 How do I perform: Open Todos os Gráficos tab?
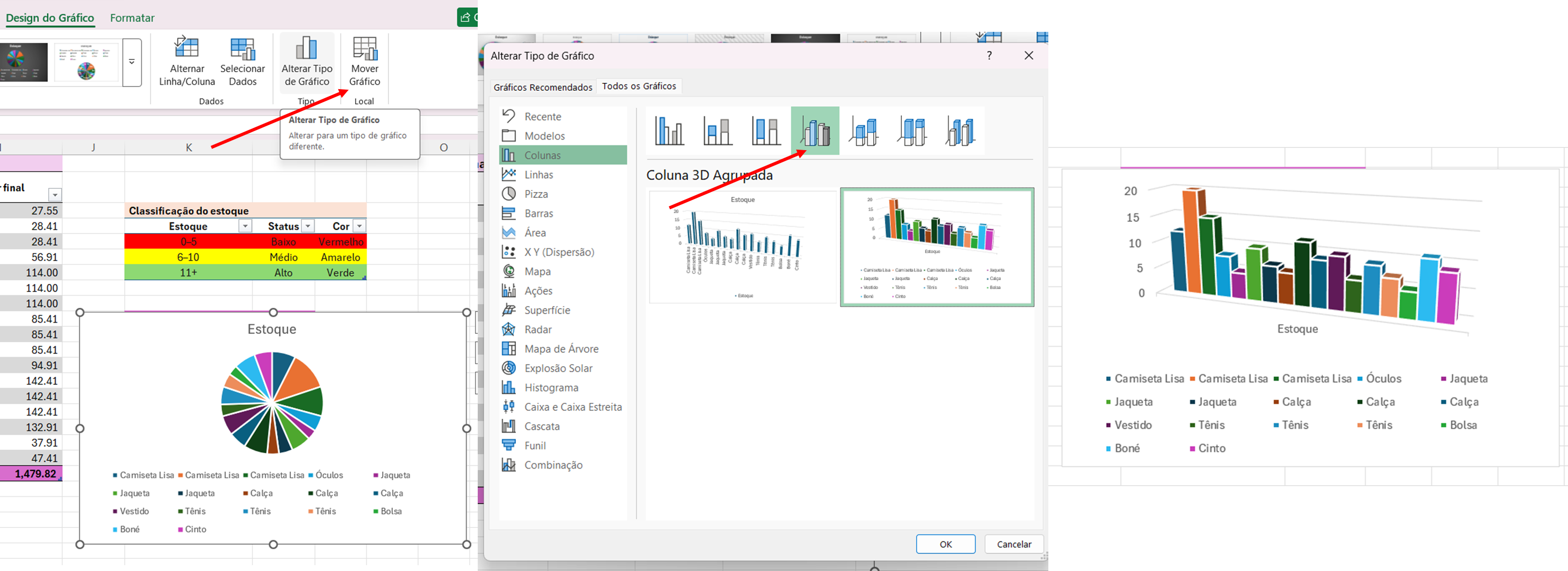(x=639, y=86)
